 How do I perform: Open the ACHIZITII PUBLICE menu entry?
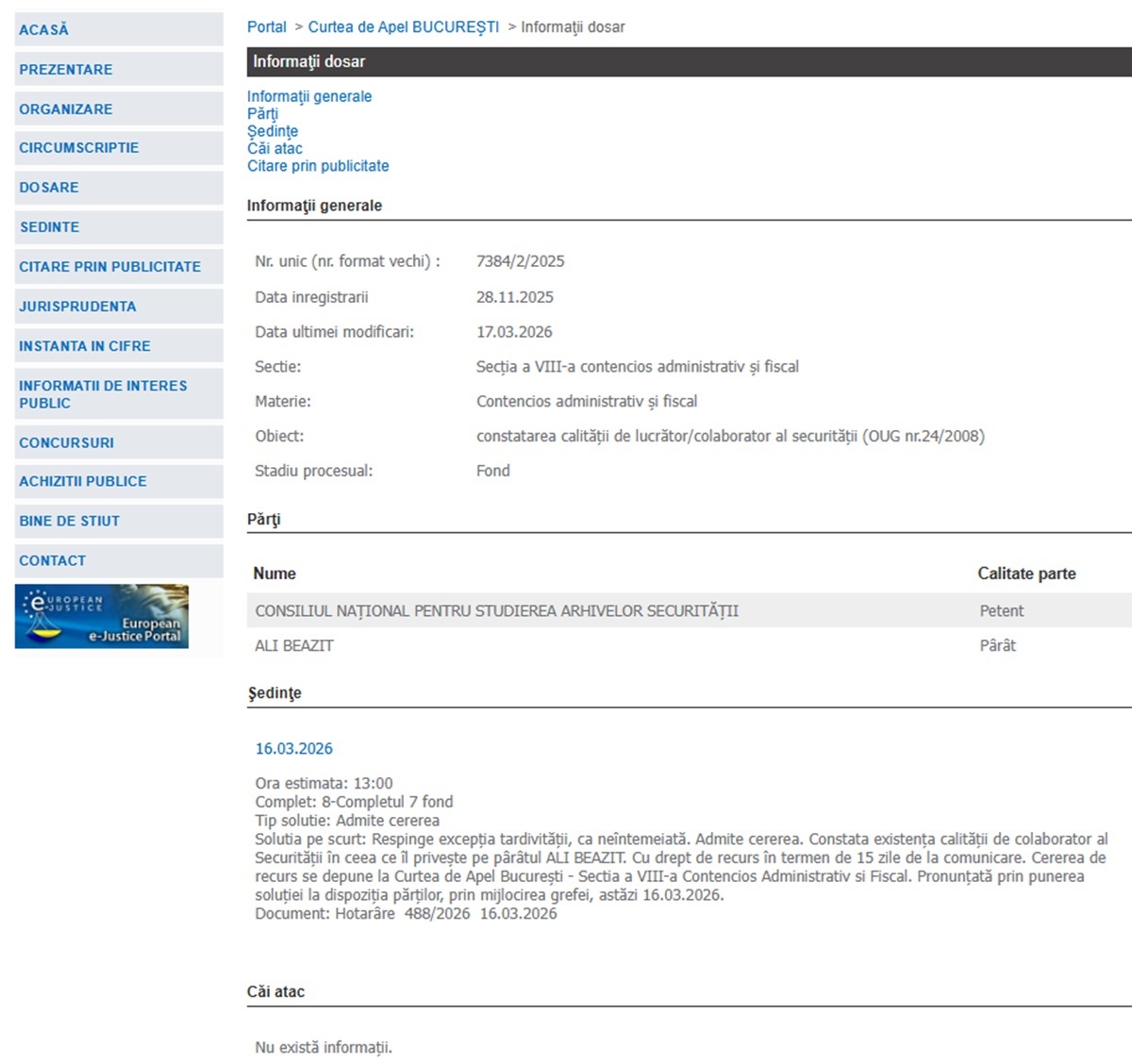tap(119, 481)
